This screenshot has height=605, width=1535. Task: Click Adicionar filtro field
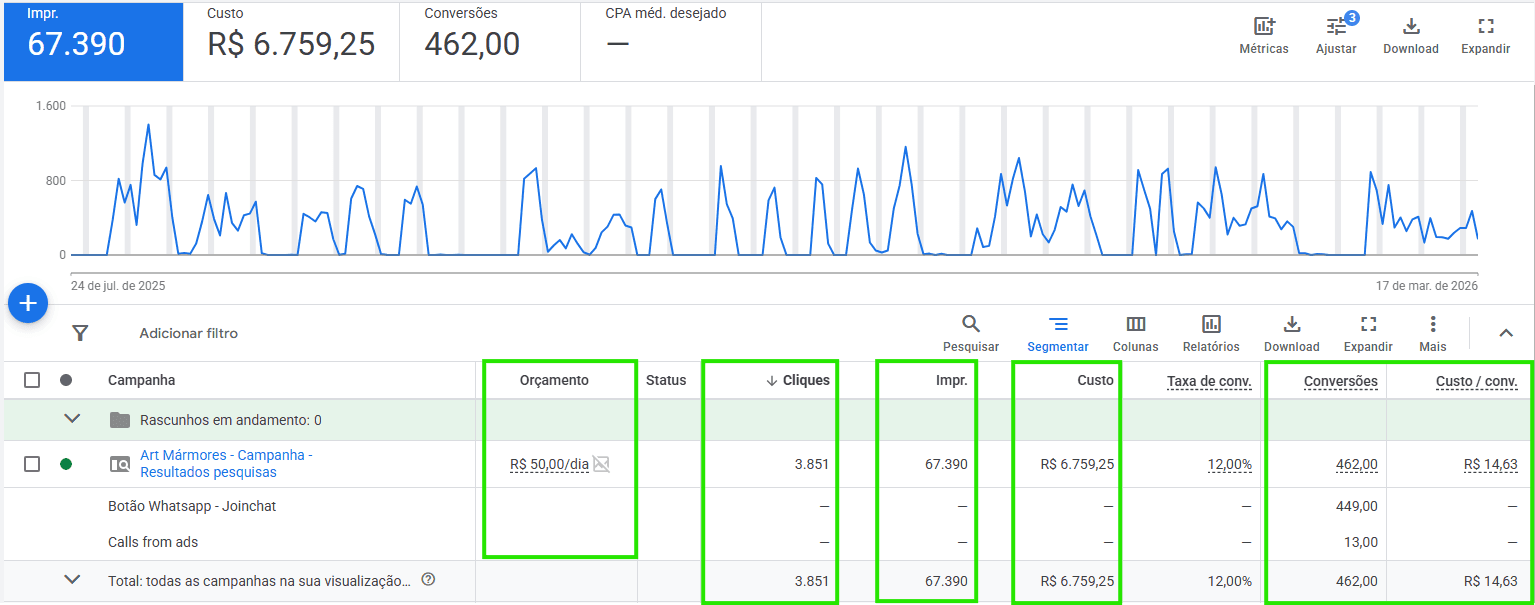point(188,333)
